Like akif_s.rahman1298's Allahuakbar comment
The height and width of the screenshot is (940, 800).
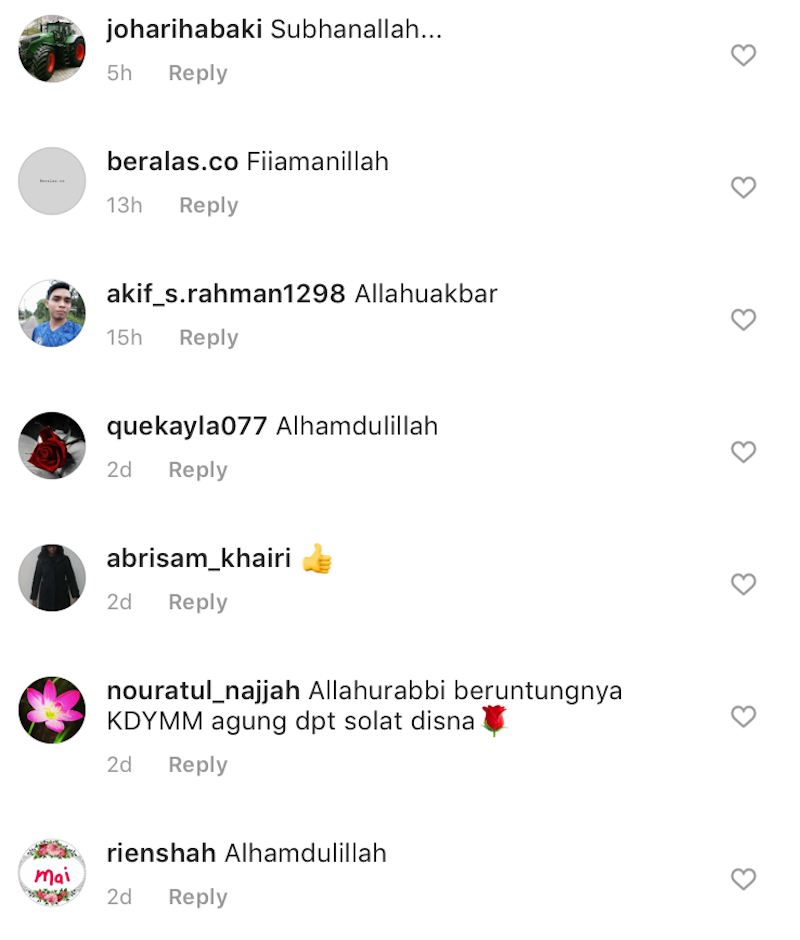pos(743,320)
